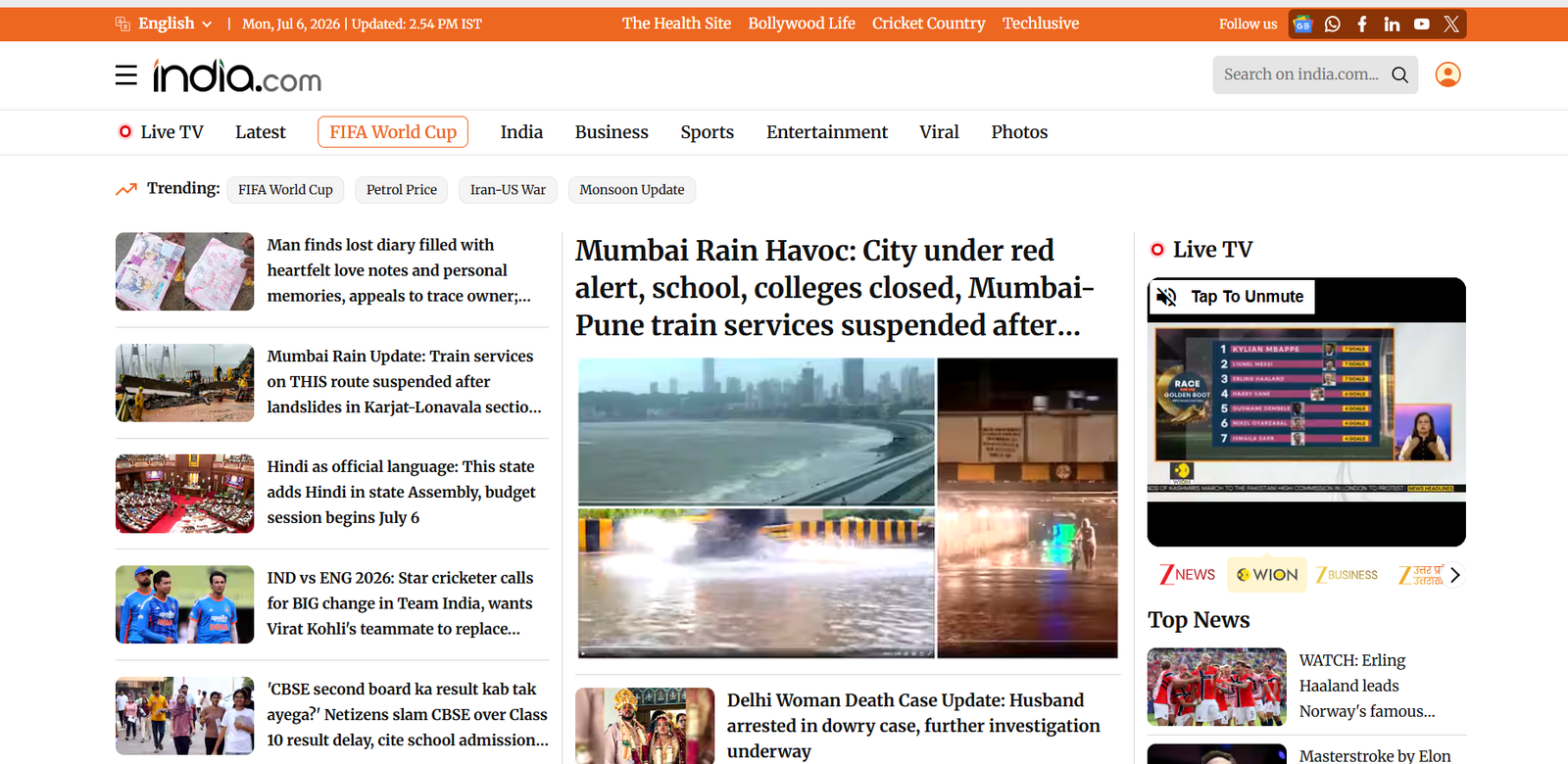Tap To Unmute the live video
This screenshot has width=1568, height=764.
(x=1231, y=297)
